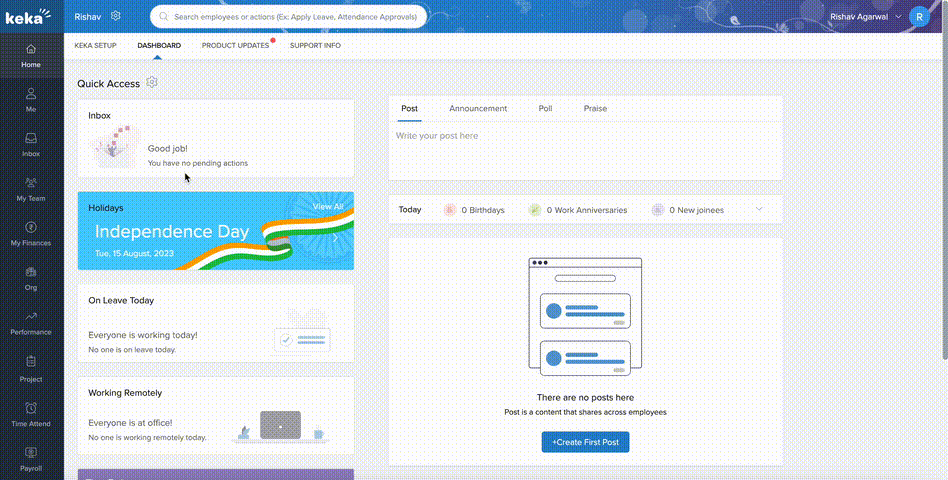Open Project sidebar icon

coord(31,367)
